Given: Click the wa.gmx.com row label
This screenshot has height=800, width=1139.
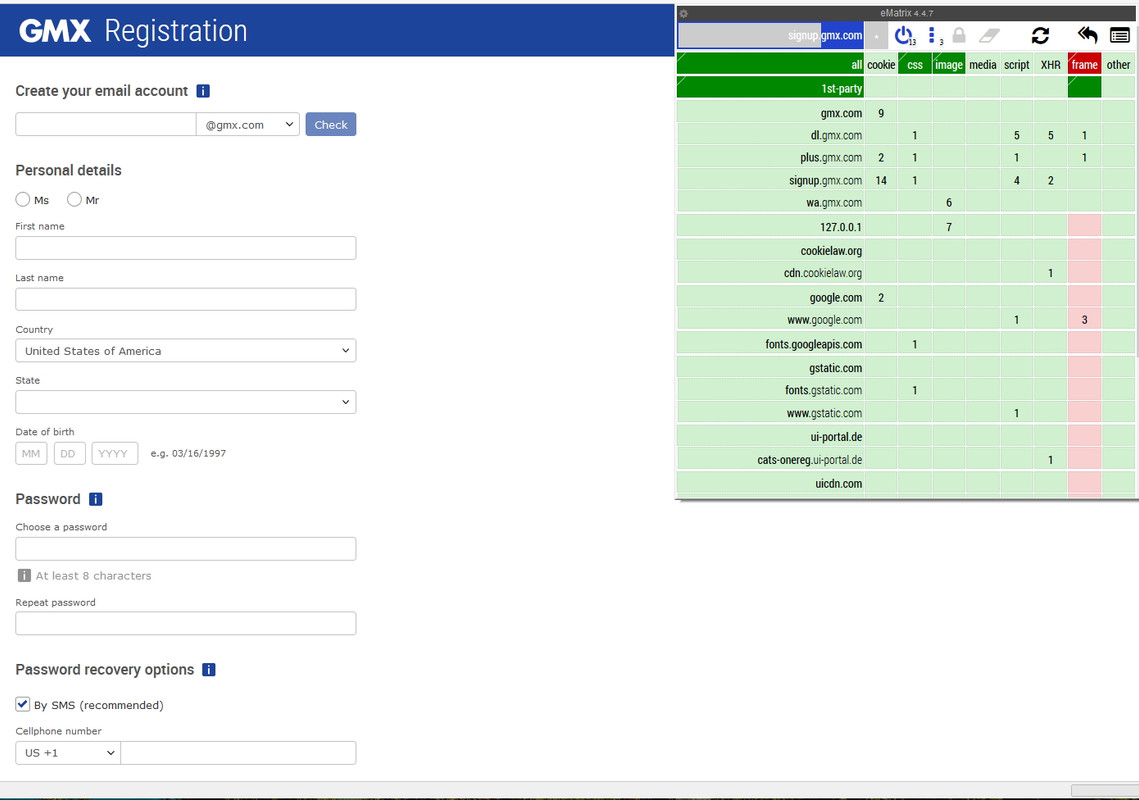Looking at the screenshot, I should tap(771, 202).
